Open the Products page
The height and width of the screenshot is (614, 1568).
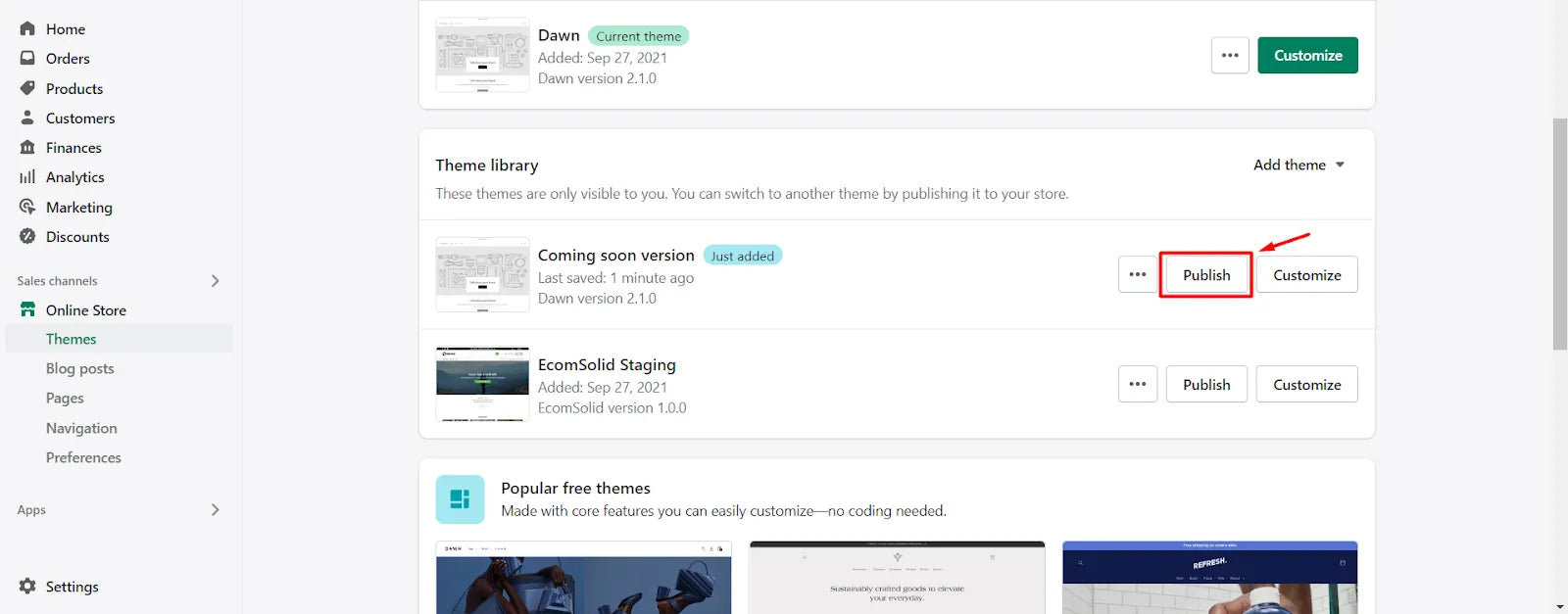74,88
